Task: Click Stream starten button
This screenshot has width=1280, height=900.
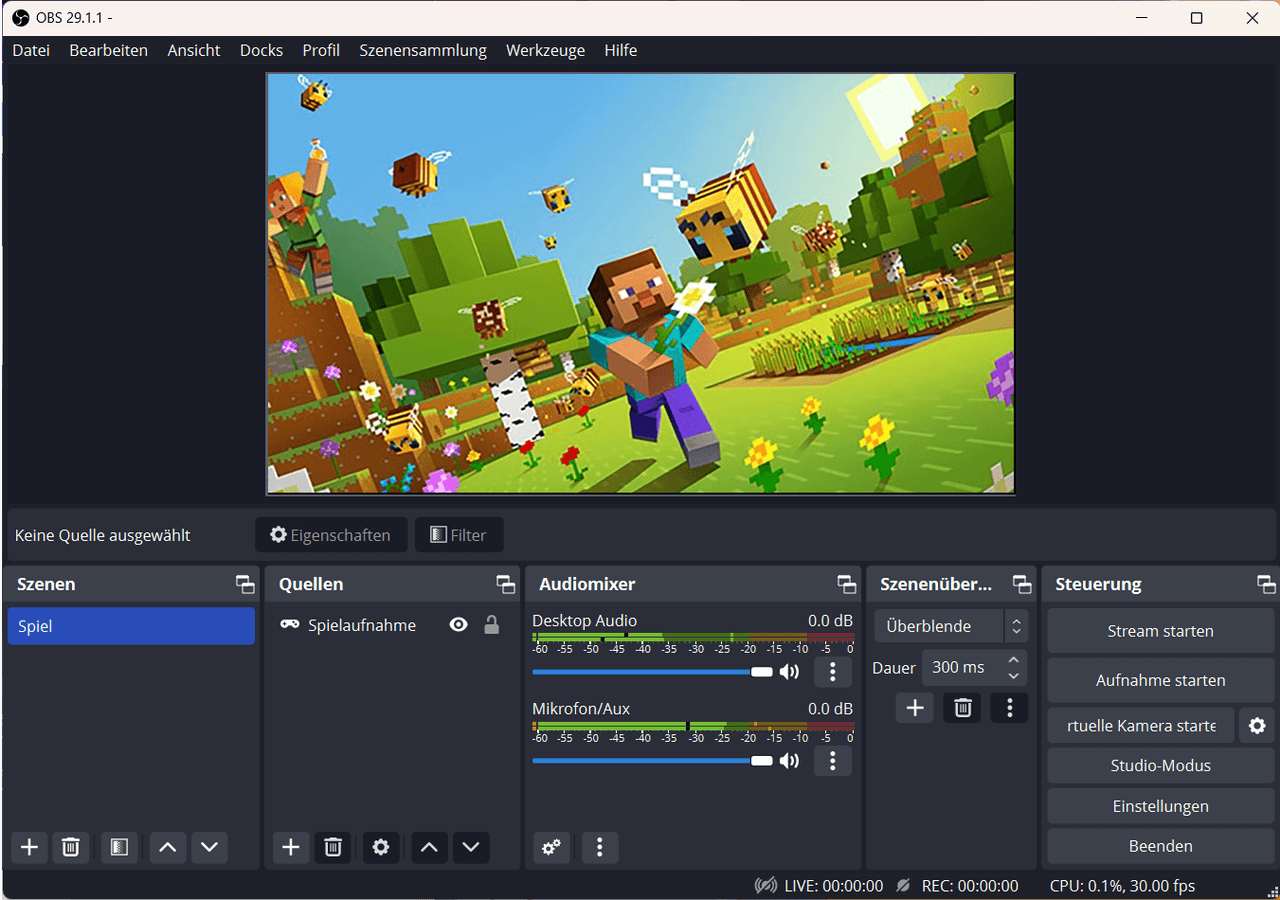Action: [x=1161, y=631]
